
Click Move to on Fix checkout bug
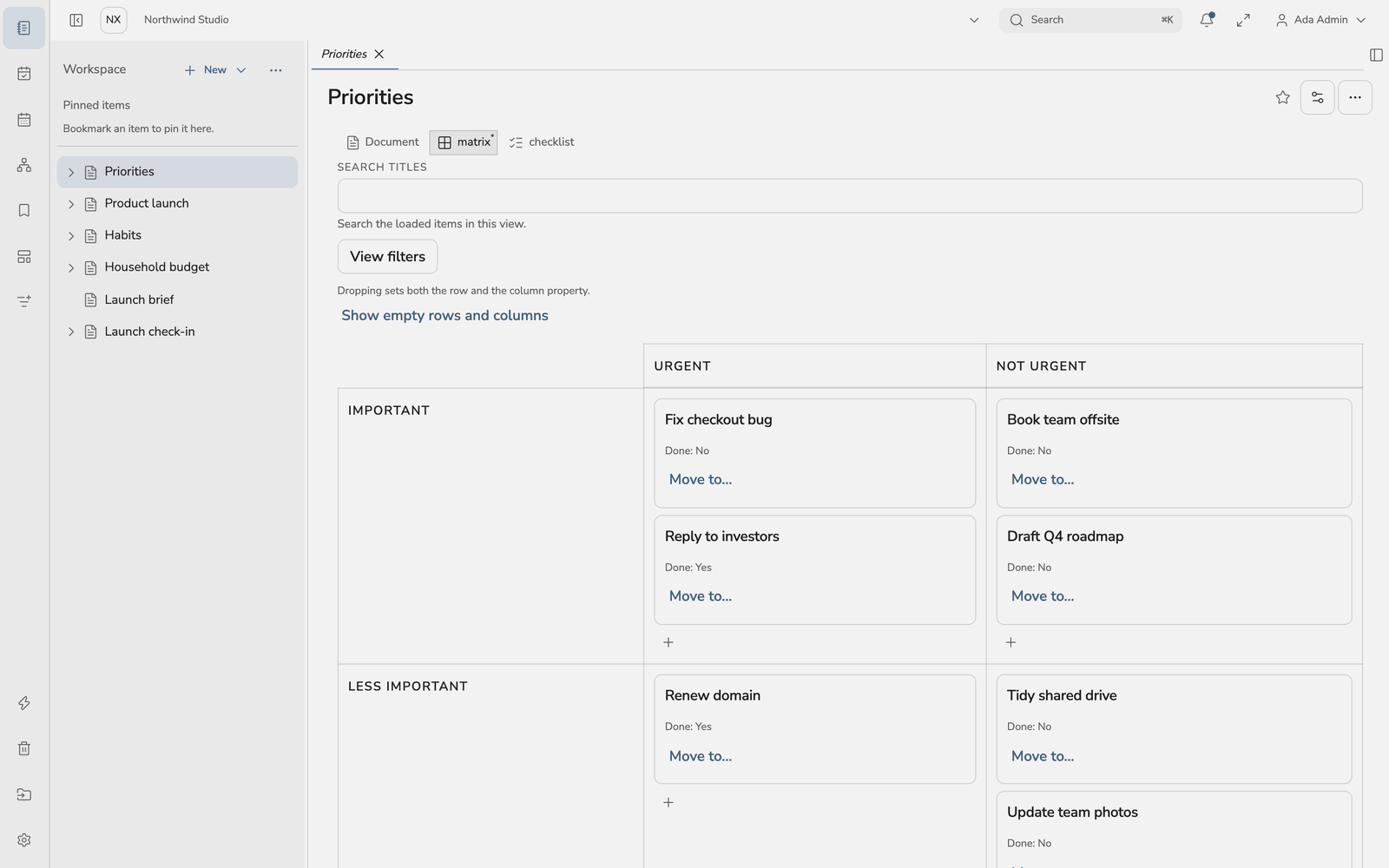[x=701, y=480]
